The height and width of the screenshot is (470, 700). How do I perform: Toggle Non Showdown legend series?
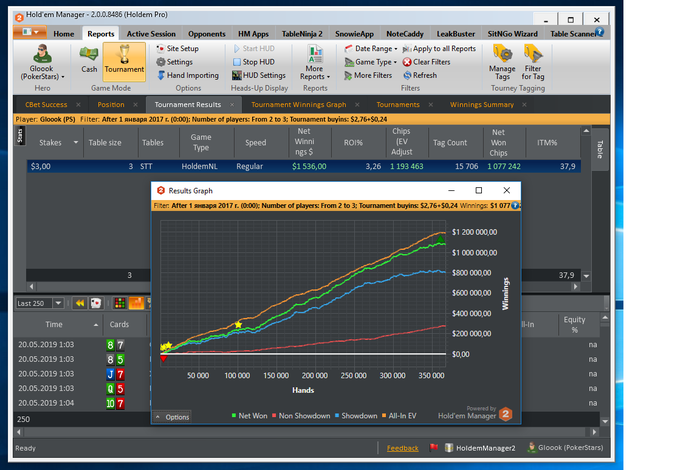[301, 416]
